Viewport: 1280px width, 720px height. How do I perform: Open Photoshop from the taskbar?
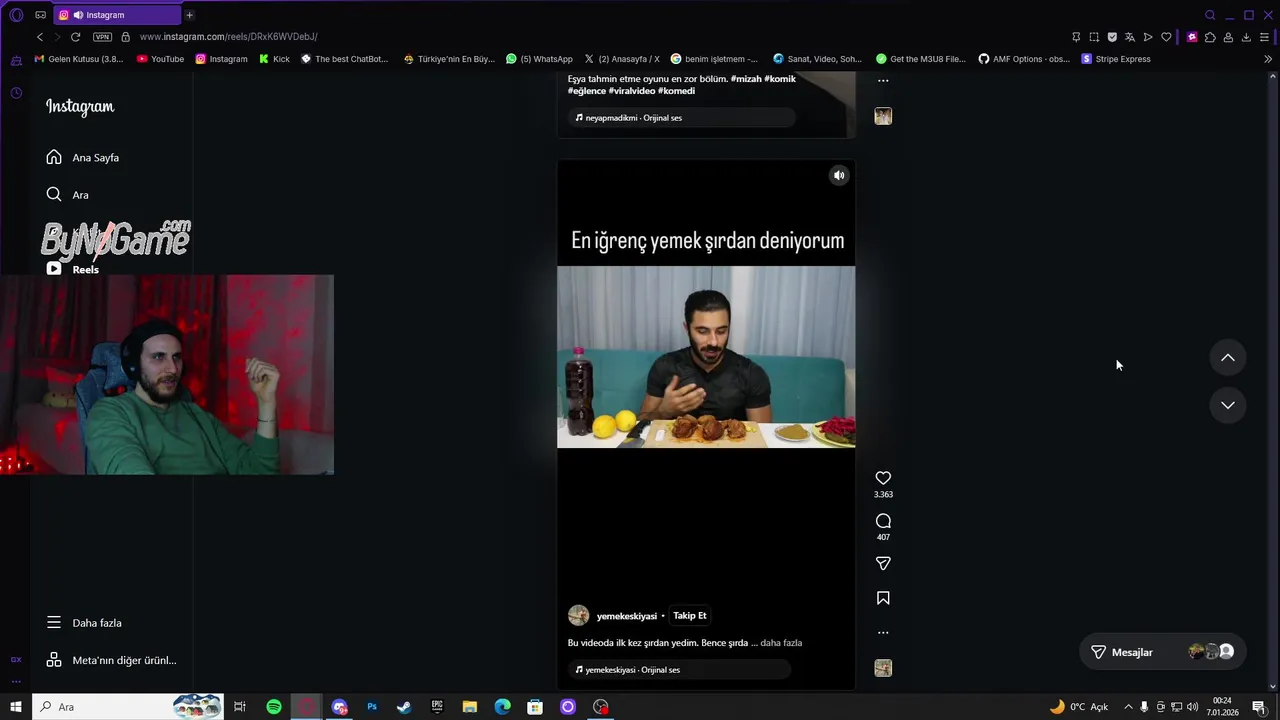[372, 707]
